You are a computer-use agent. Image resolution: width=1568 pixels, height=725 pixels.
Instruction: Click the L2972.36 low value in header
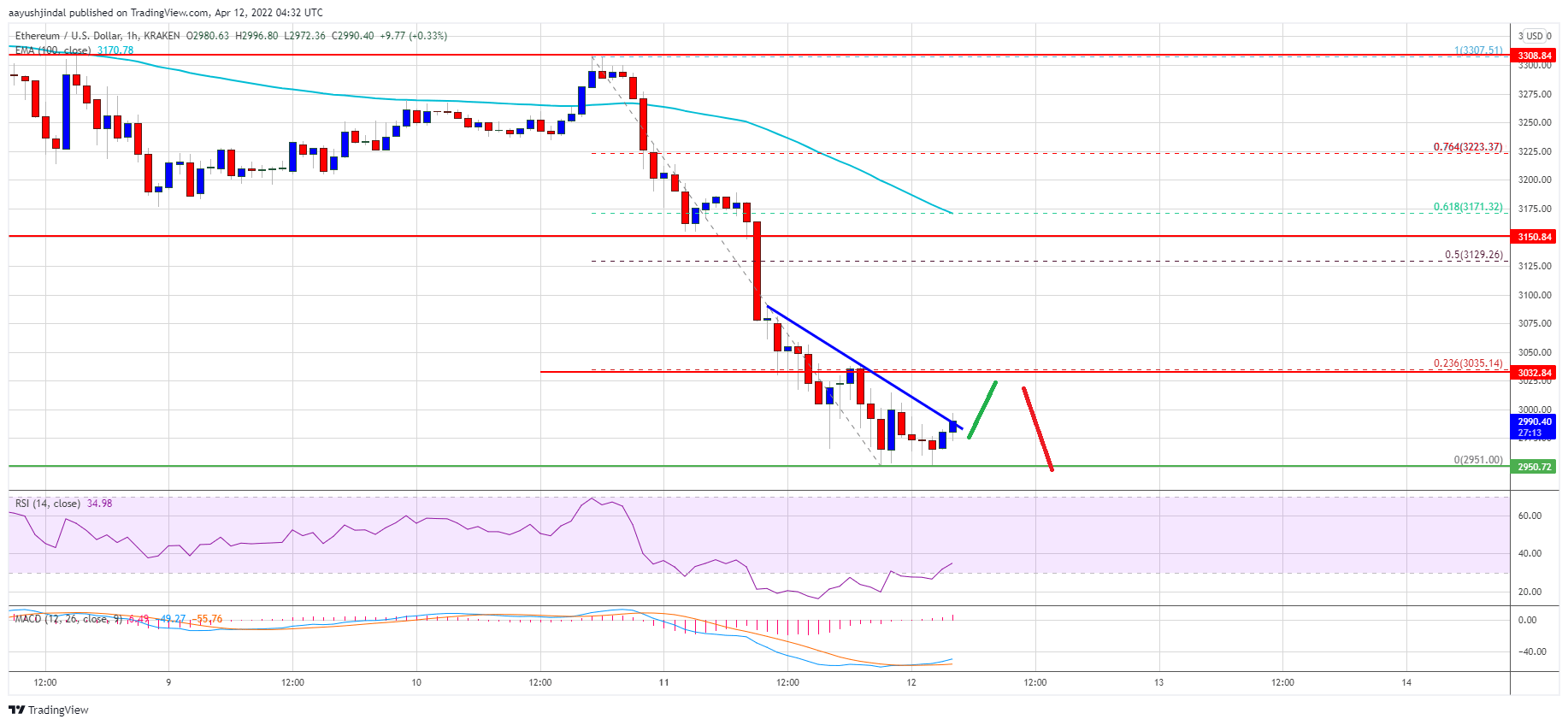pyautogui.click(x=304, y=36)
